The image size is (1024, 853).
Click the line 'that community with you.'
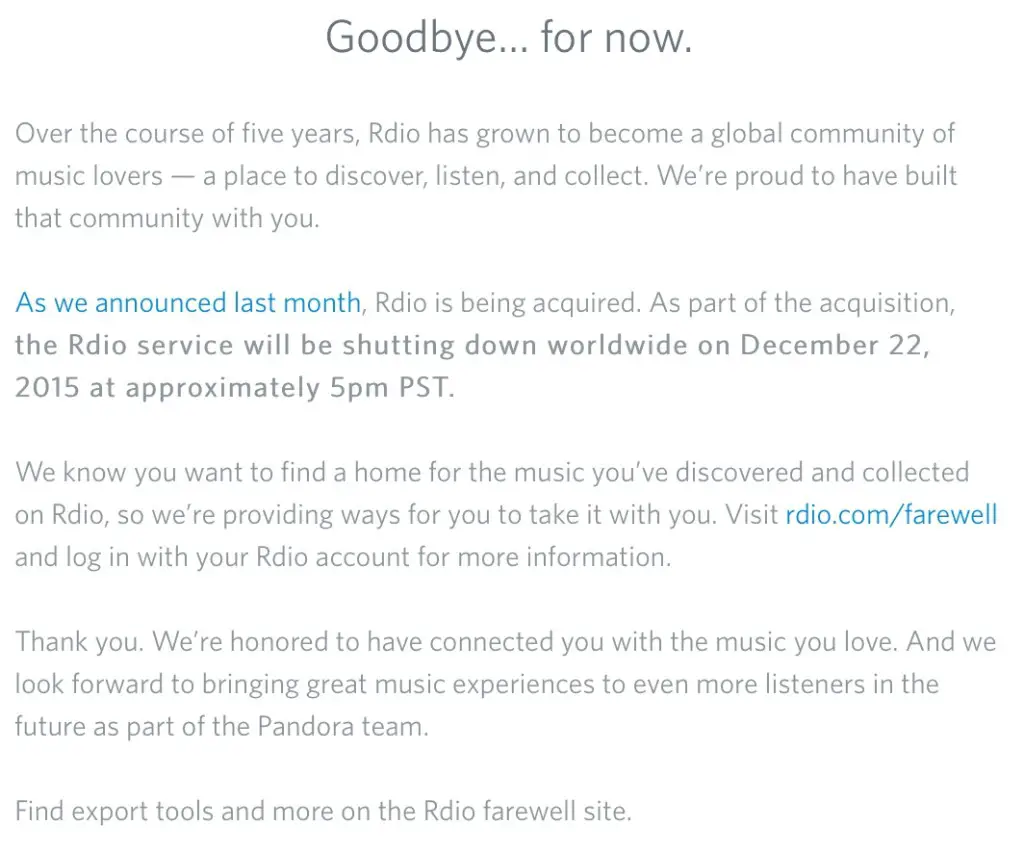(167, 218)
